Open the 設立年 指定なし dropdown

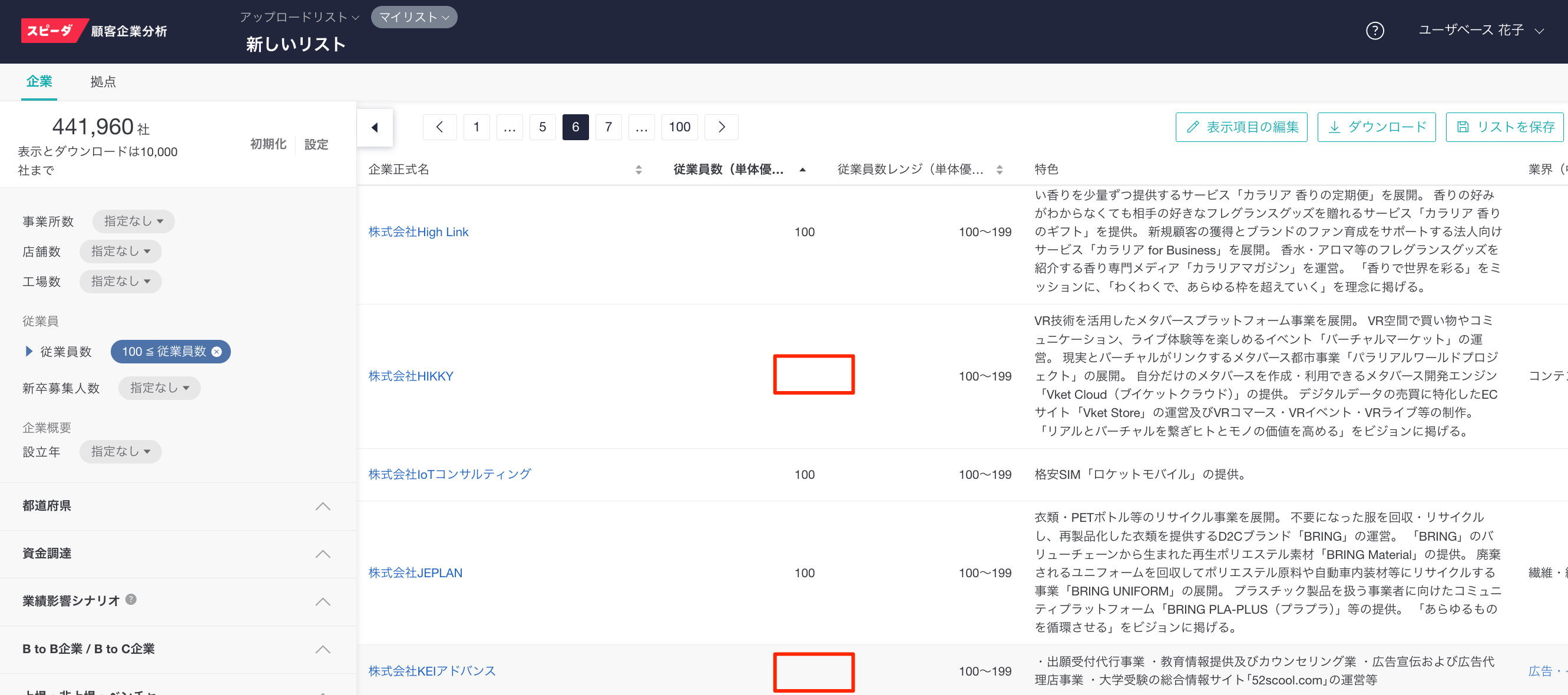[120, 452]
